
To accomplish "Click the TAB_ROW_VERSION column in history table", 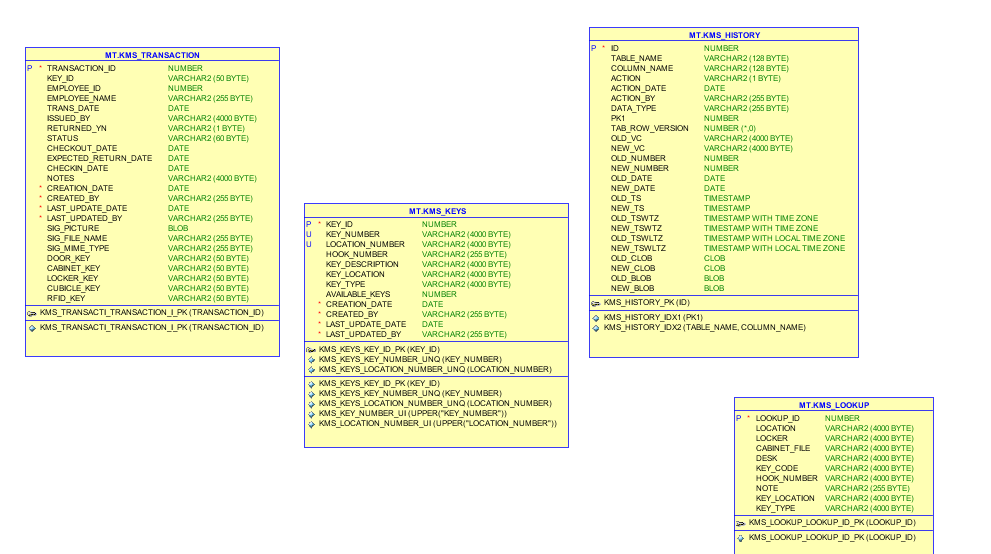I will 724,128.
